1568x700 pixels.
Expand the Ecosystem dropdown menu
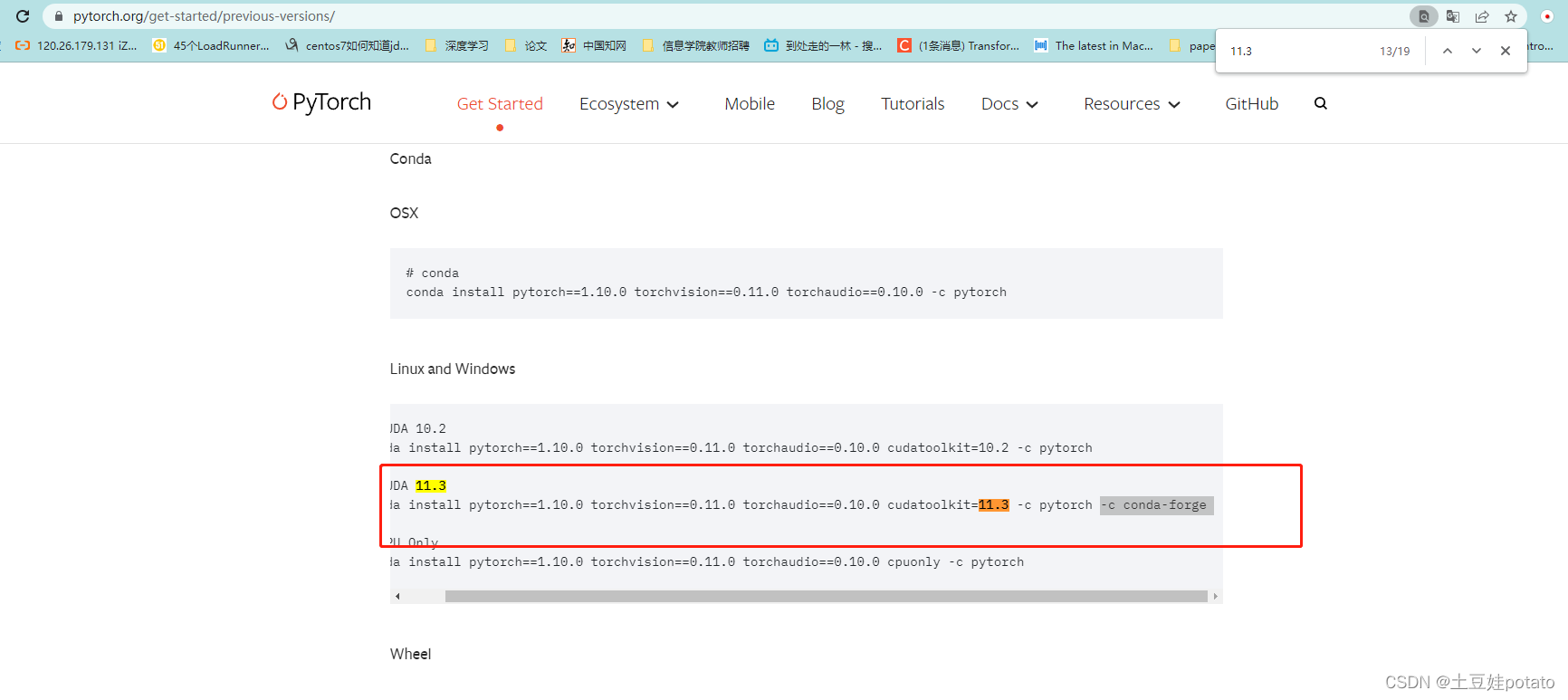click(x=629, y=103)
